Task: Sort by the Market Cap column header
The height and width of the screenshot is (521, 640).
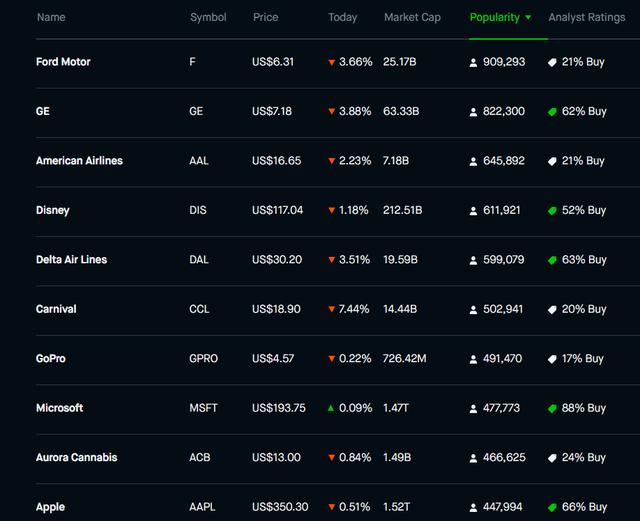Action: (412, 17)
